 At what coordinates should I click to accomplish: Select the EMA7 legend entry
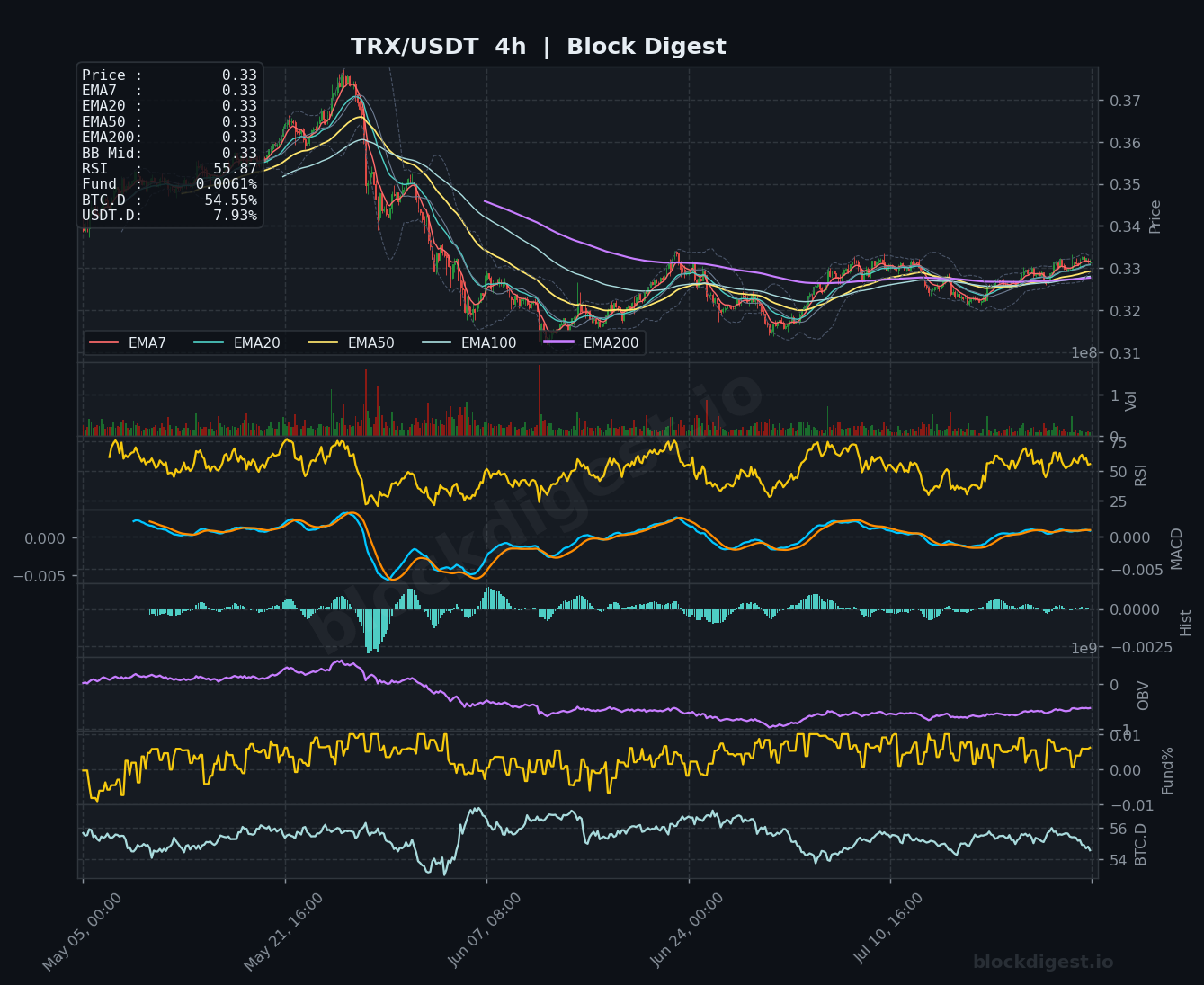pyautogui.click(x=128, y=342)
